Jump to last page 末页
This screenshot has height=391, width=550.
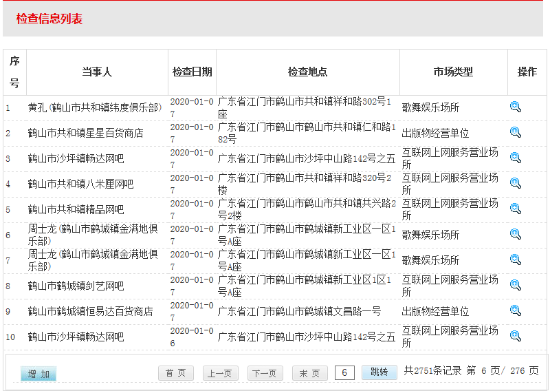click(310, 373)
